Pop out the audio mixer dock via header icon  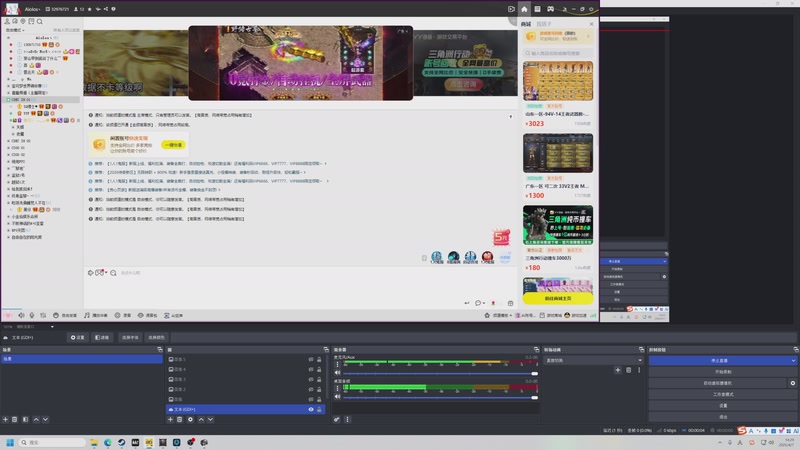tap(536, 349)
